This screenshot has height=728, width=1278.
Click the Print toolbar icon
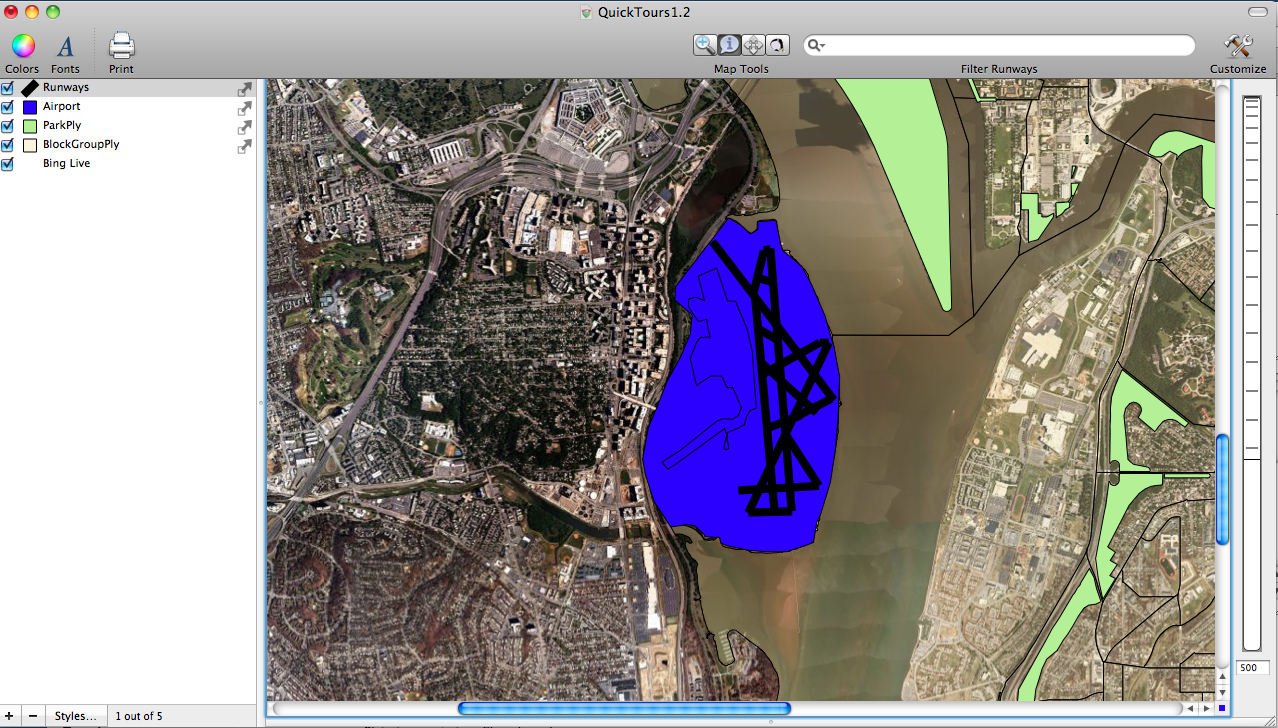[x=121, y=46]
